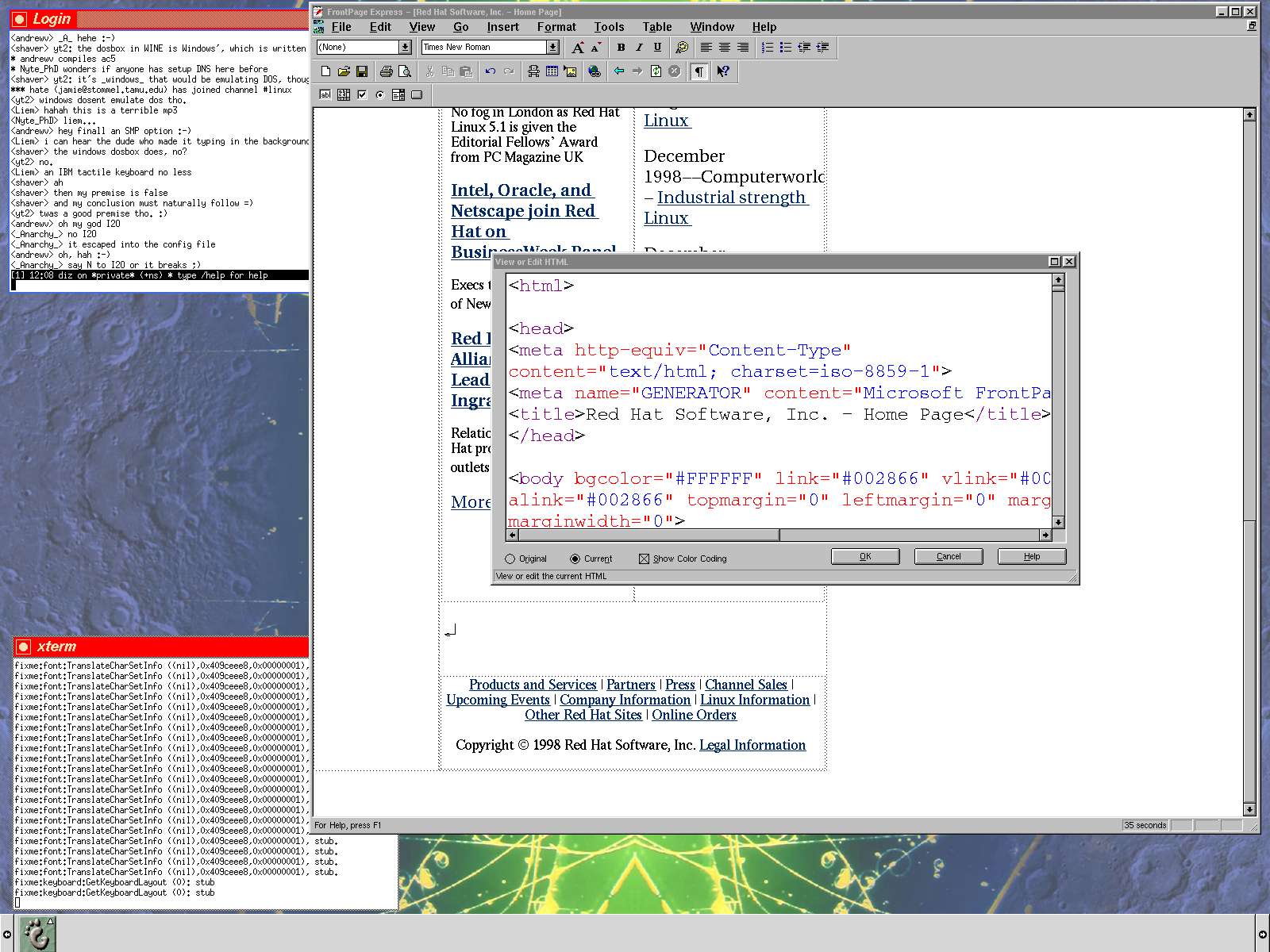Open the Text Color palette icon
Image resolution: width=1270 pixels, height=952 pixels.
point(681,48)
